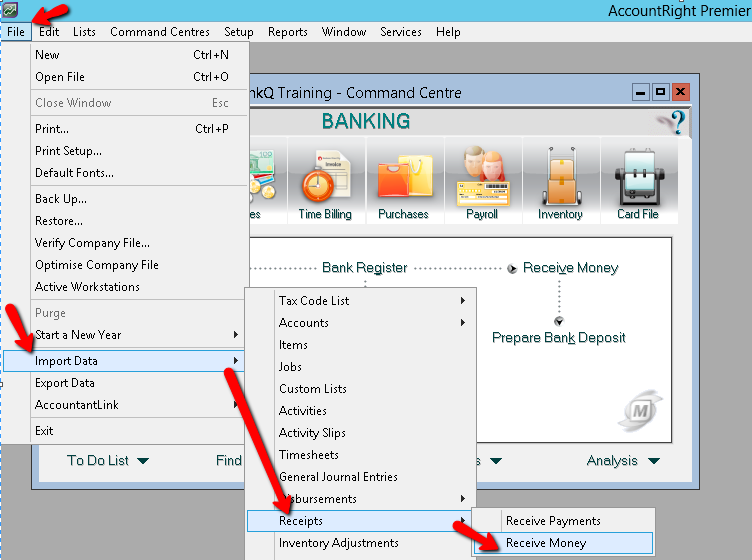
Task: Close the Command Centre window
Action: tap(681, 92)
